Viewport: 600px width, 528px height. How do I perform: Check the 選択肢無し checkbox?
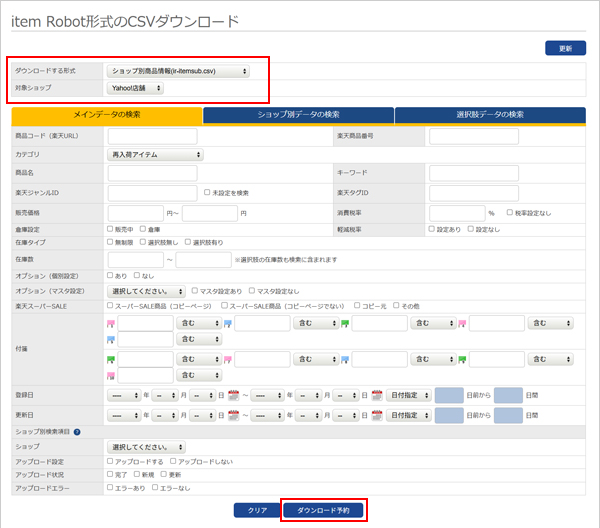pyautogui.click(x=143, y=242)
